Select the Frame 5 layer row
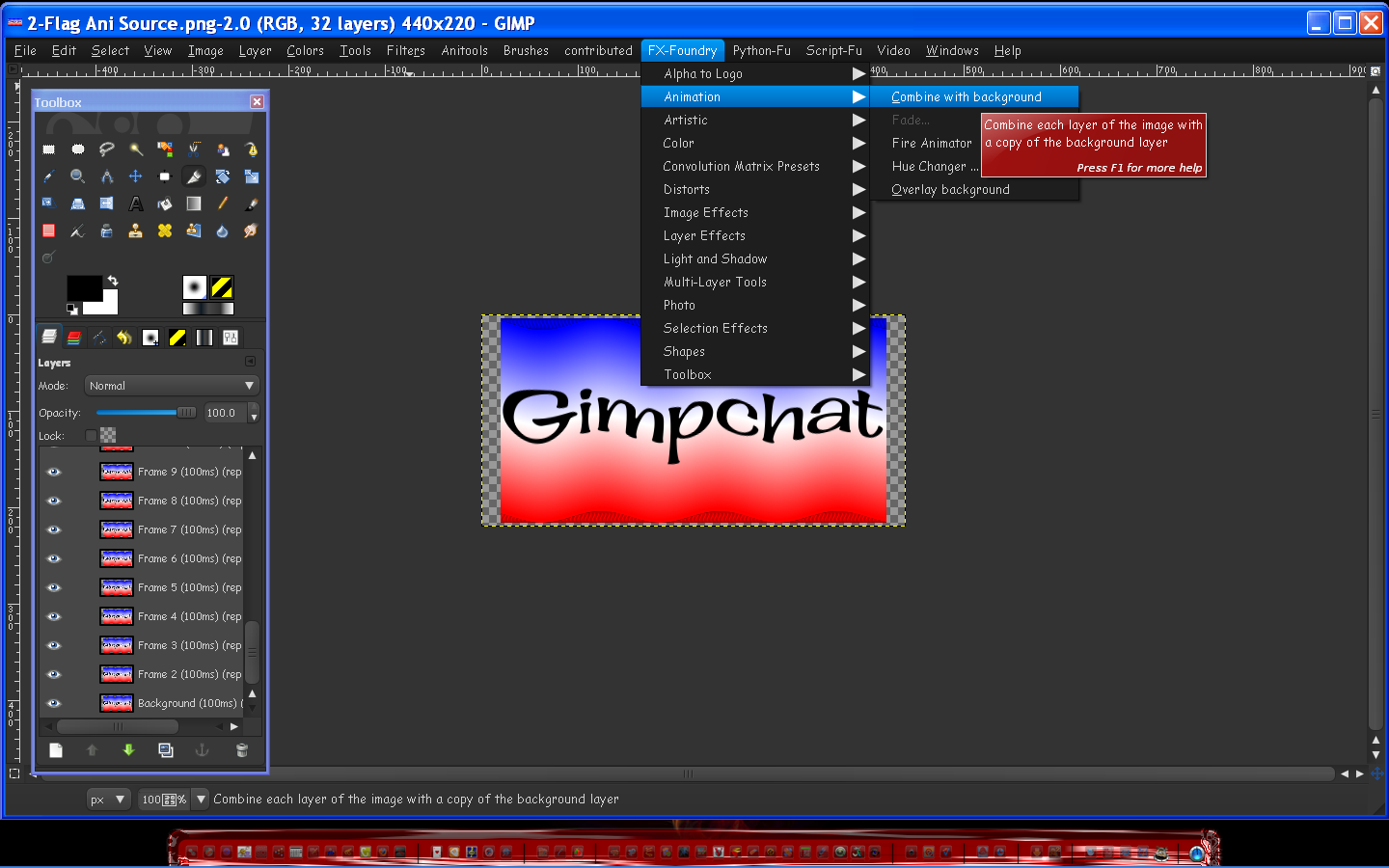 pos(145,587)
